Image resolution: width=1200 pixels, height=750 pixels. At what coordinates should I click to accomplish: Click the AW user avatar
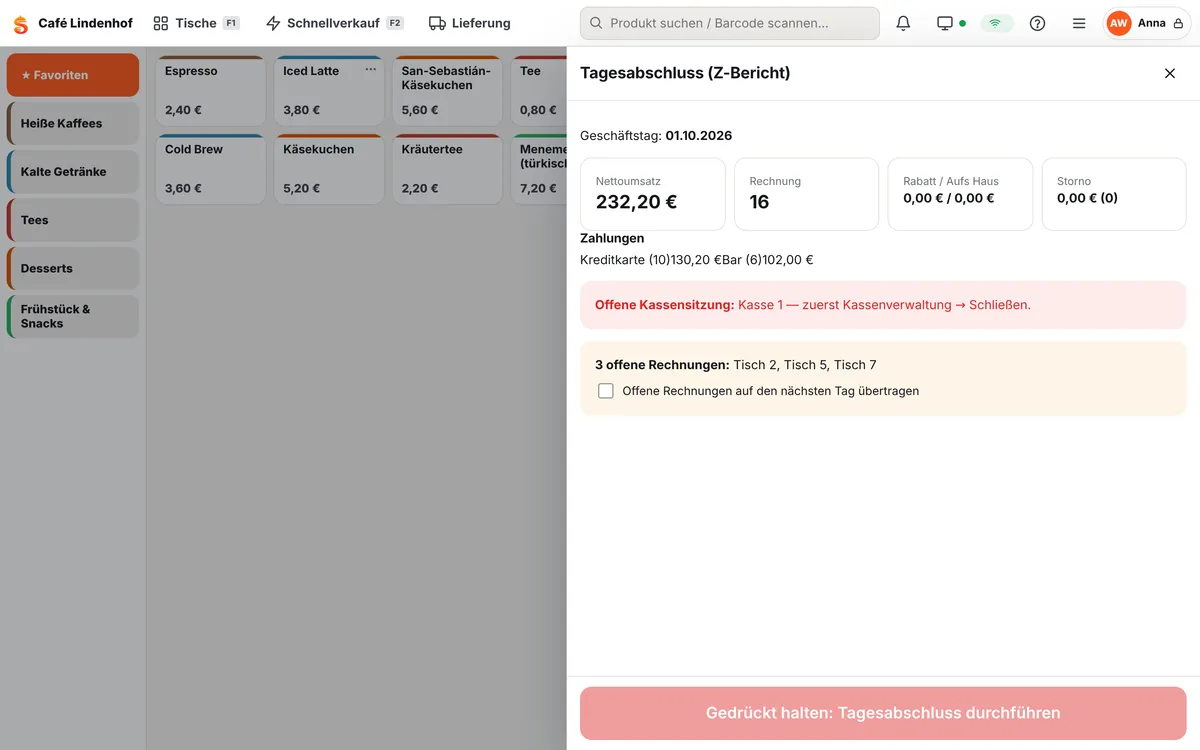coord(1118,23)
